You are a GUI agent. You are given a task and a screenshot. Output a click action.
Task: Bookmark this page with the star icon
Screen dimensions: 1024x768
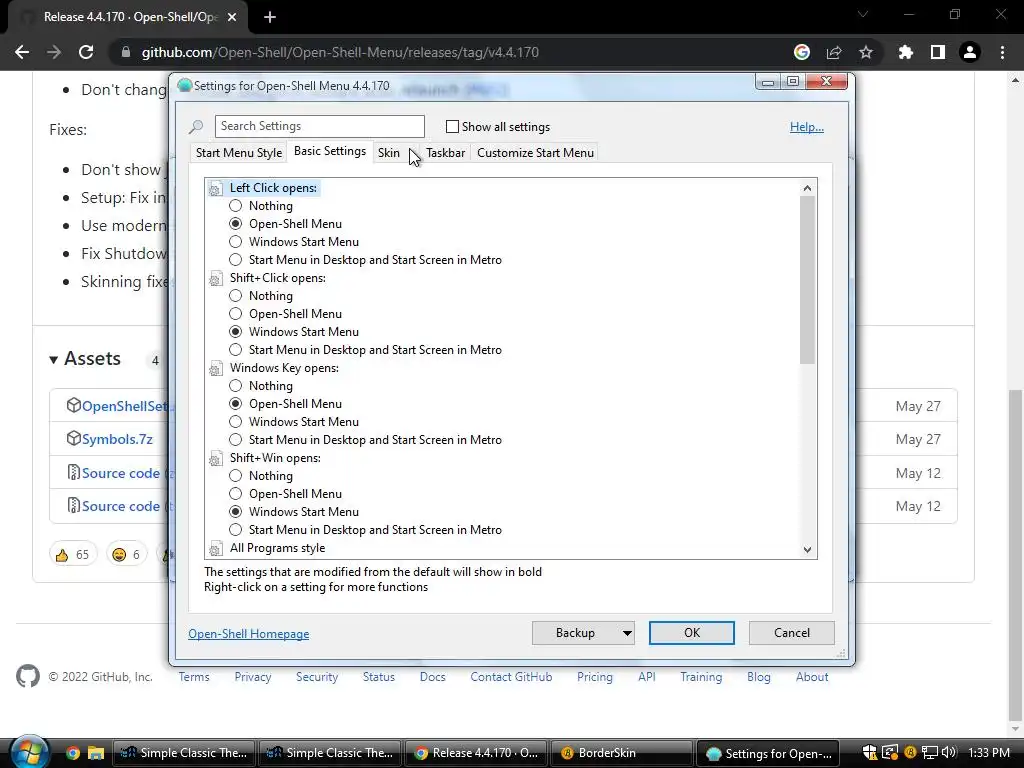(866, 52)
